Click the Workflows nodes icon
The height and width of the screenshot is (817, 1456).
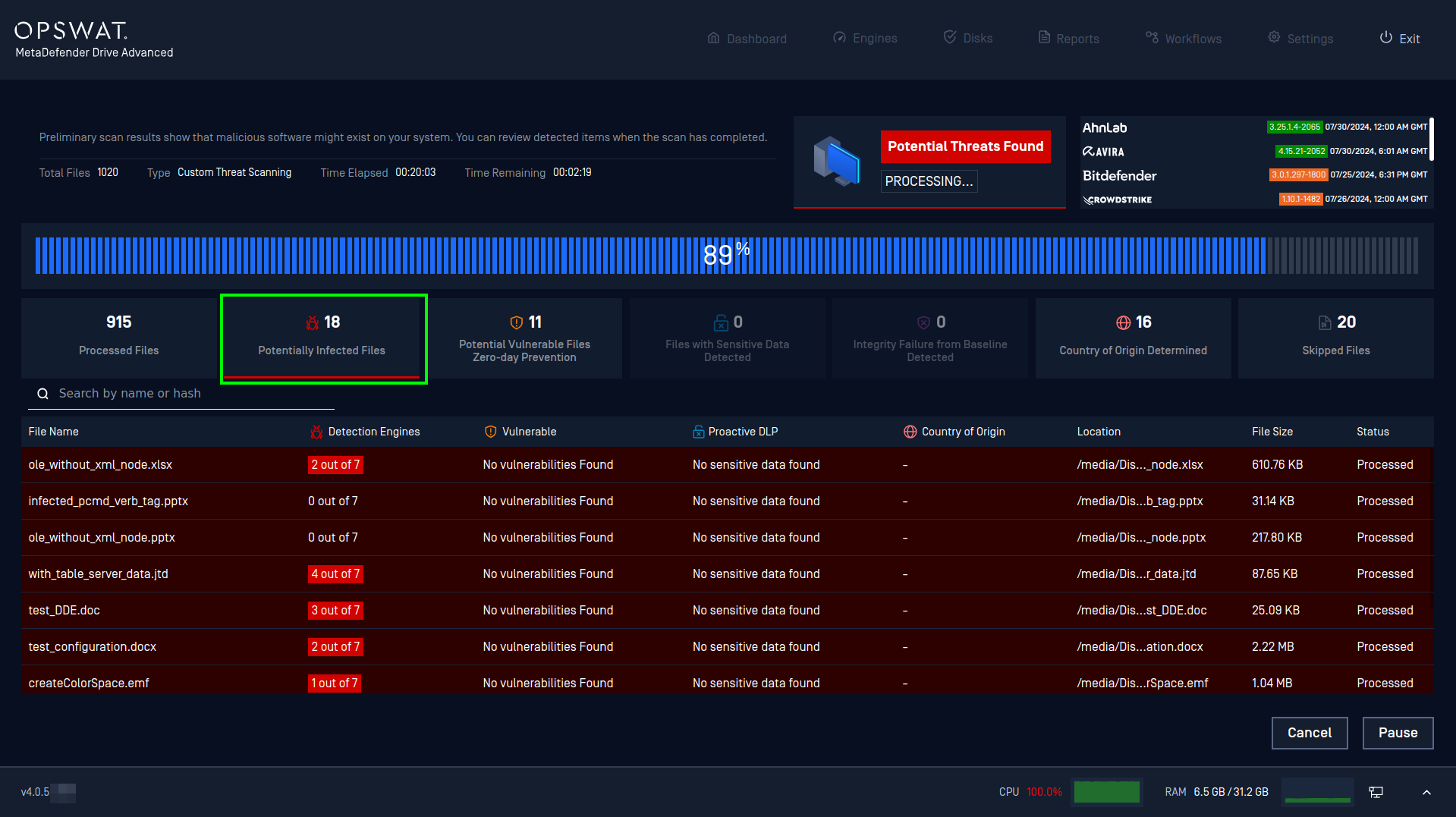[1152, 37]
